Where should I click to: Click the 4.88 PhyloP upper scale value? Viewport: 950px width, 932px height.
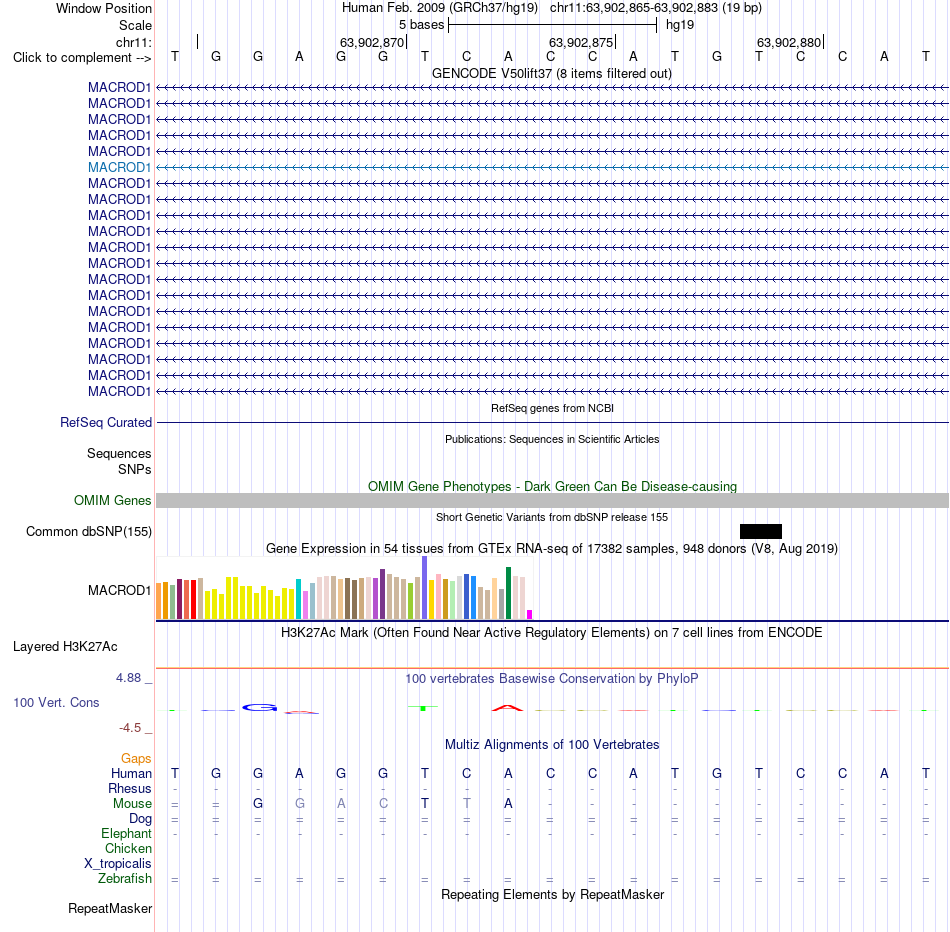click(x=128, y=677)
